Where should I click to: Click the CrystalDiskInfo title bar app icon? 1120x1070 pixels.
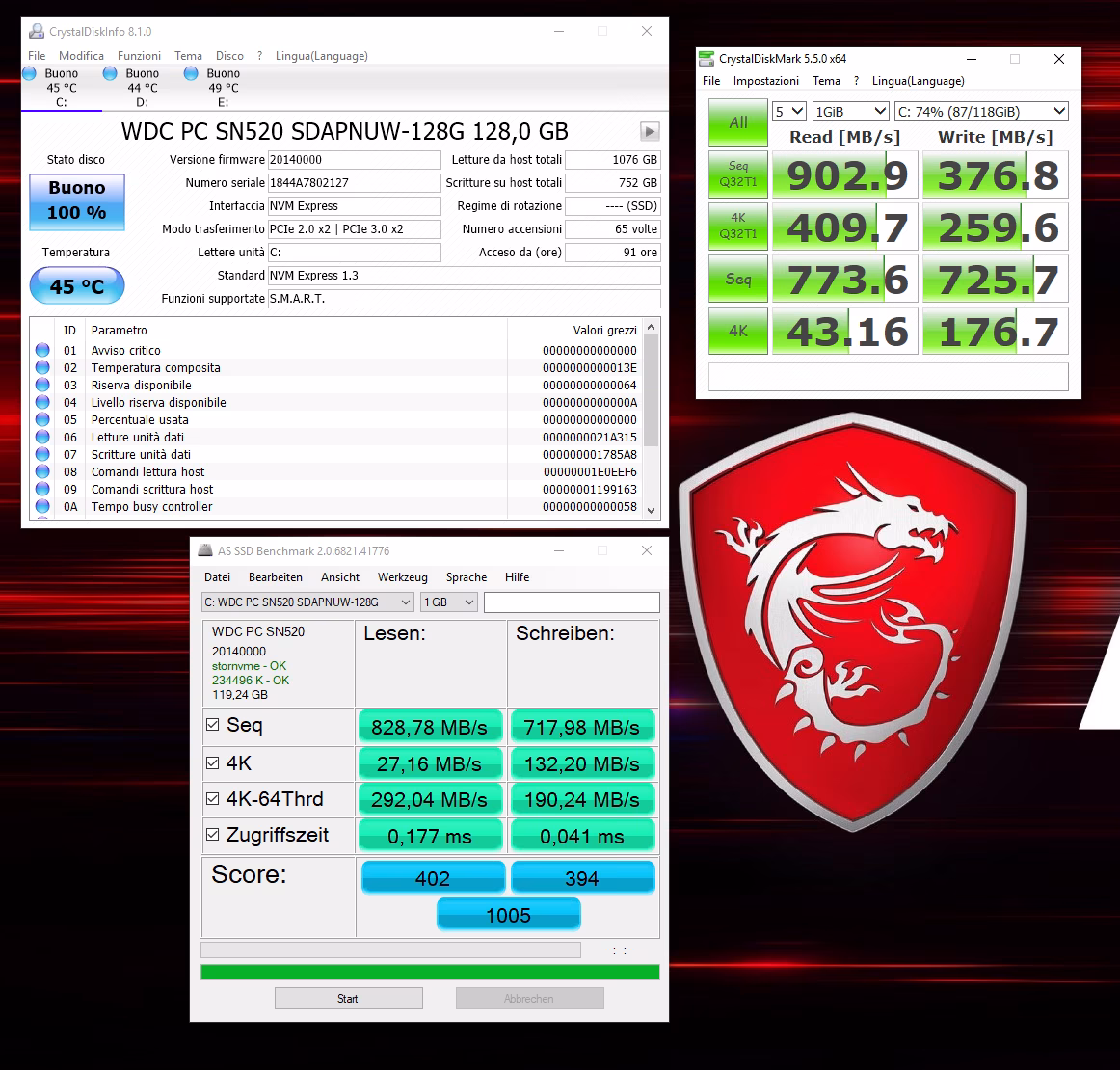click(x=36, y=32)
